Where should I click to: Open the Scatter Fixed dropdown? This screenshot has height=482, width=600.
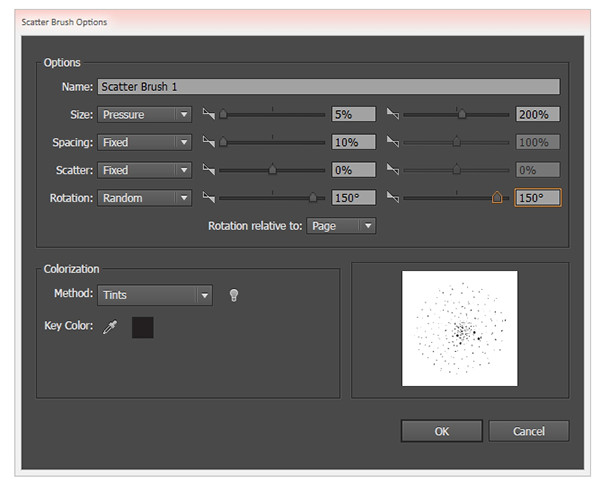pos(144,171)
